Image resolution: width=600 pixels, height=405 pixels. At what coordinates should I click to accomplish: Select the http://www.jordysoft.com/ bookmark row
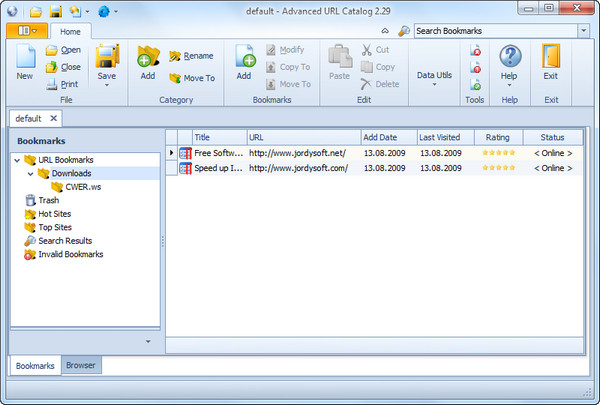click(300, 168)
